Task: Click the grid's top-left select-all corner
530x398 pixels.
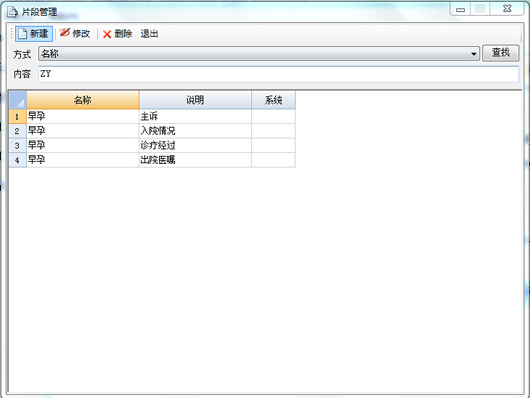Action: (18, 100)
